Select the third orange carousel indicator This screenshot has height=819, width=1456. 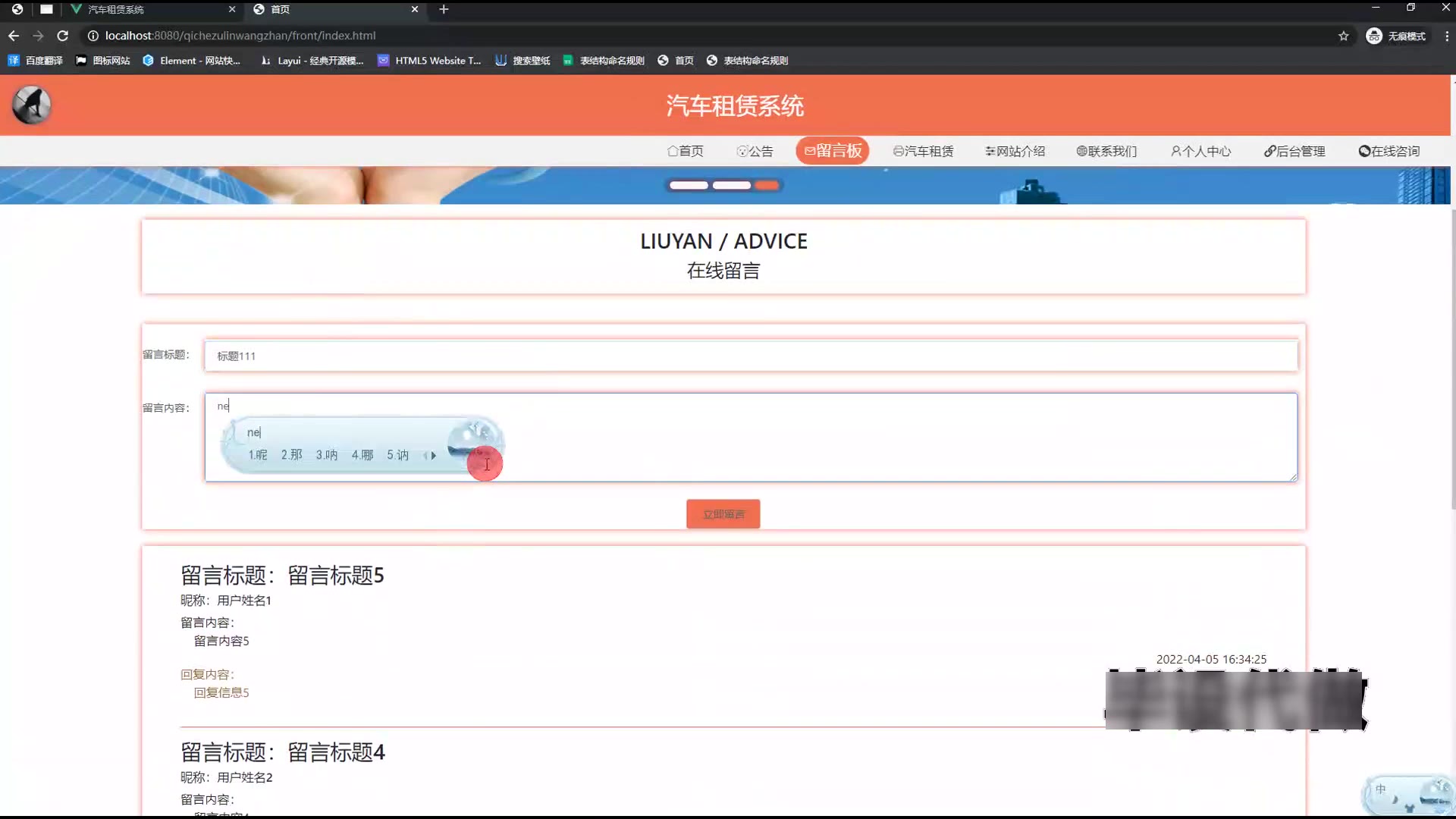coord(767,186)
